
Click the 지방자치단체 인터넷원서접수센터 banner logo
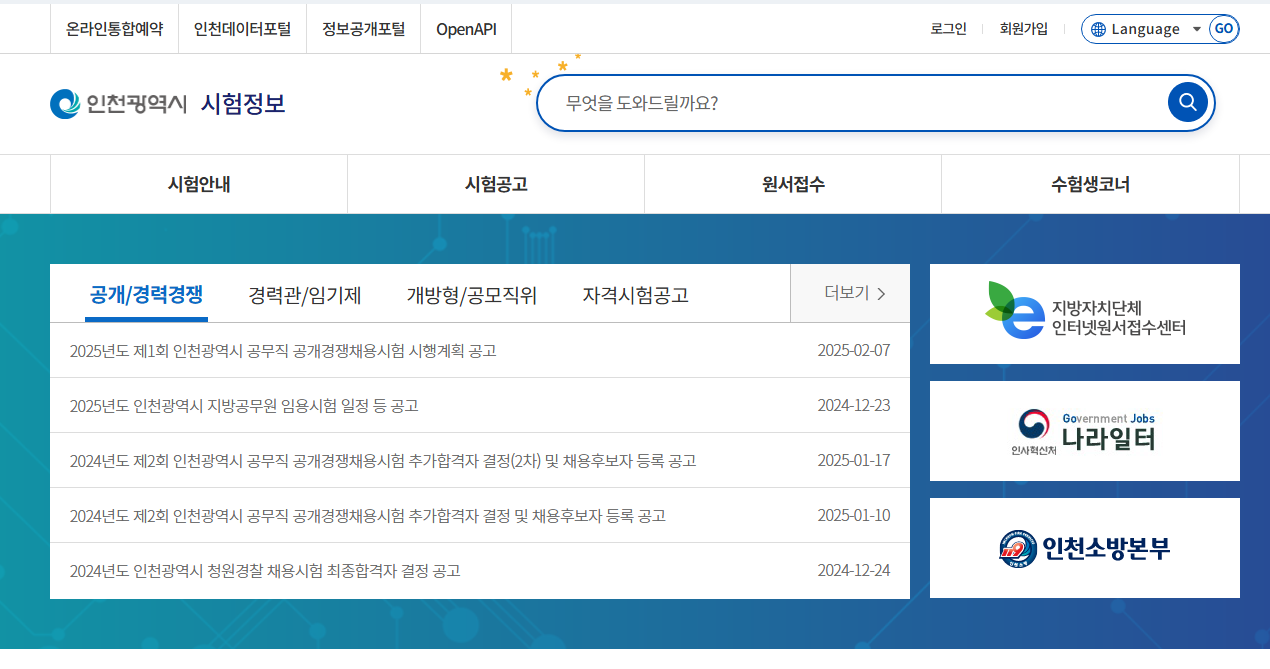pos(1084,313)
